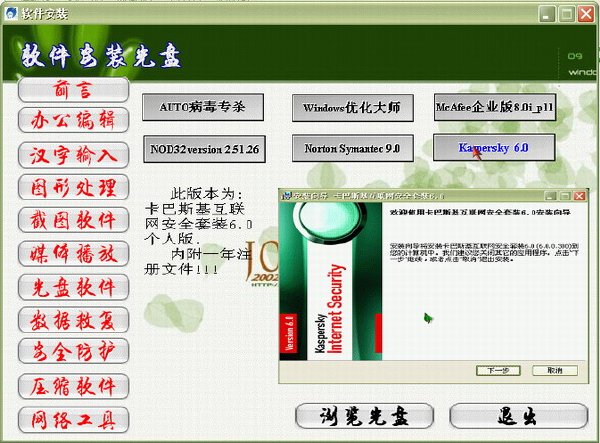Install Norton Symantec 9.0
Viewport: 600px width, 443px height.
tap(352, 148)
